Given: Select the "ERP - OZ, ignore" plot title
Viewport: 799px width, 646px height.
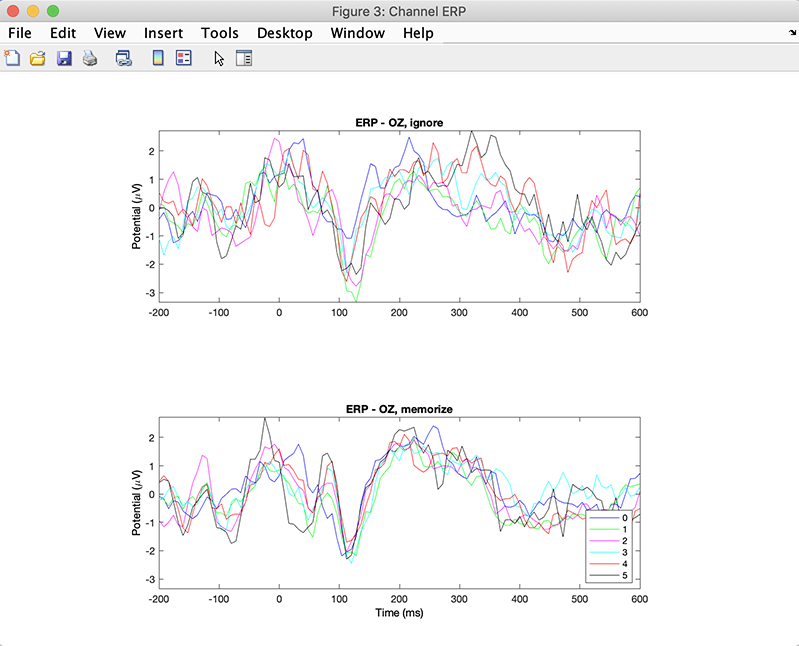Looking at the screenshot, I should coord(399,123).
